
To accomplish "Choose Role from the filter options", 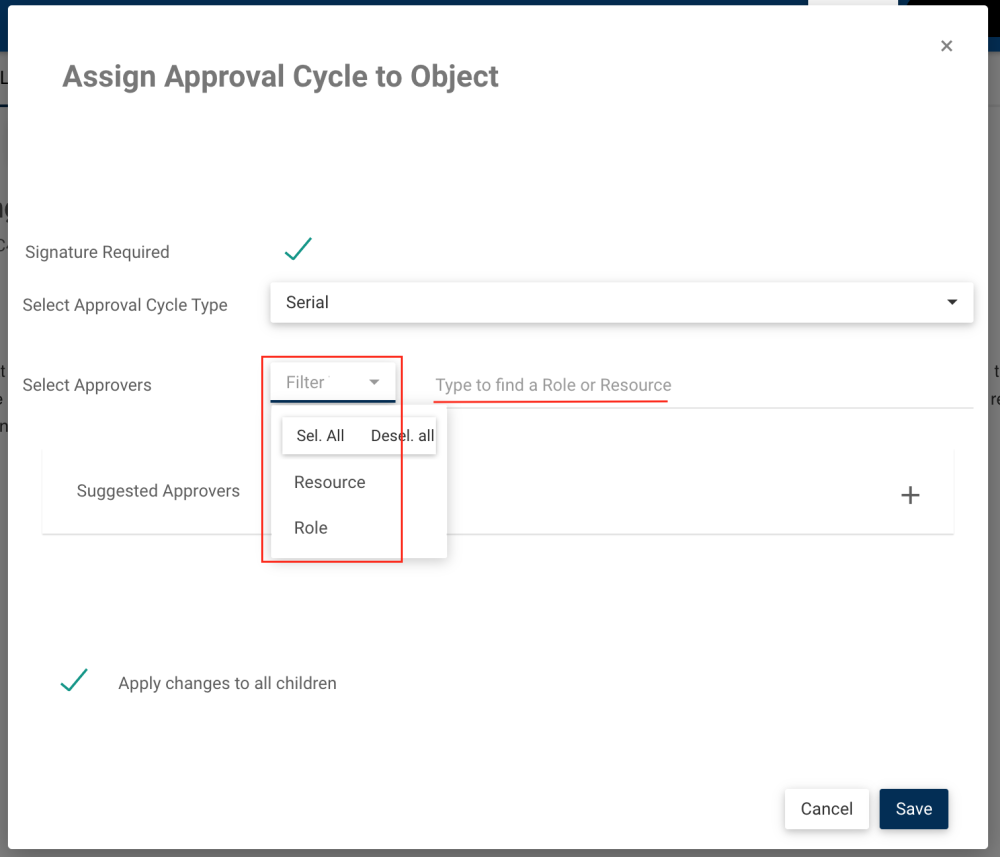I will 311,528.
